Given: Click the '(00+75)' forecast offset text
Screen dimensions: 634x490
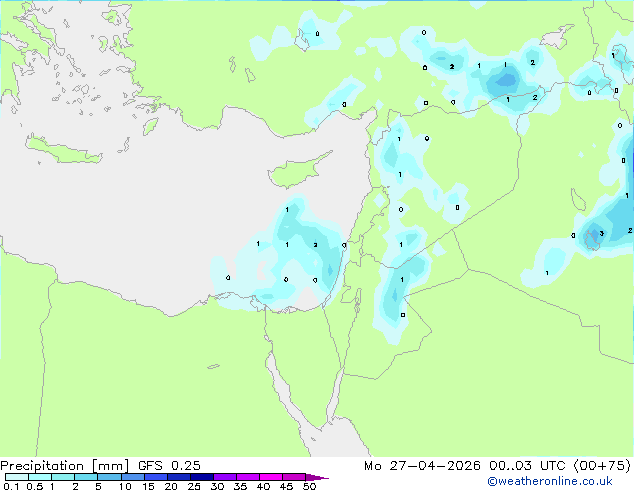Looking at the screenshot, I should coord(602,466).
